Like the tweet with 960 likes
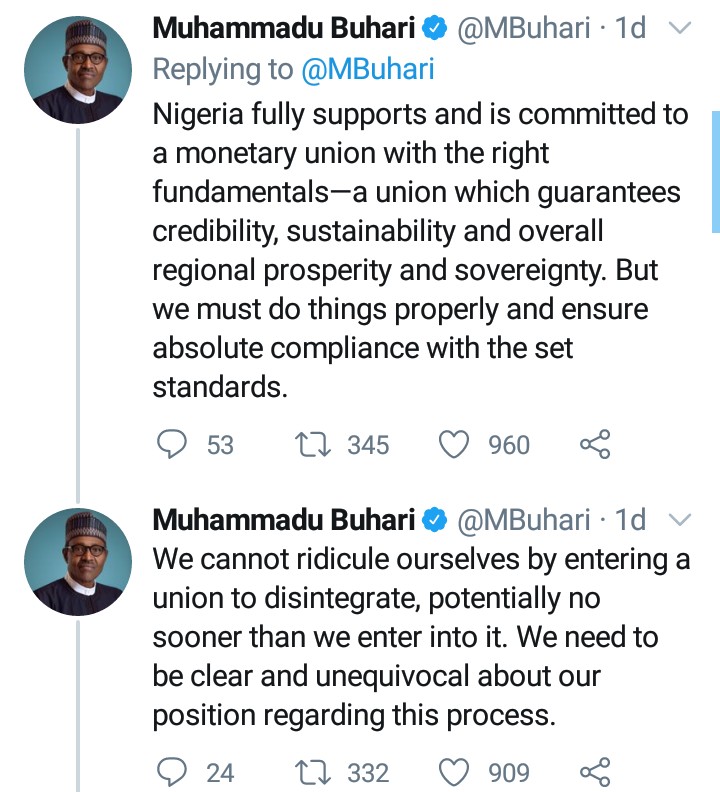The width and height of the screenshot is (720, 792). click(455, 444)
